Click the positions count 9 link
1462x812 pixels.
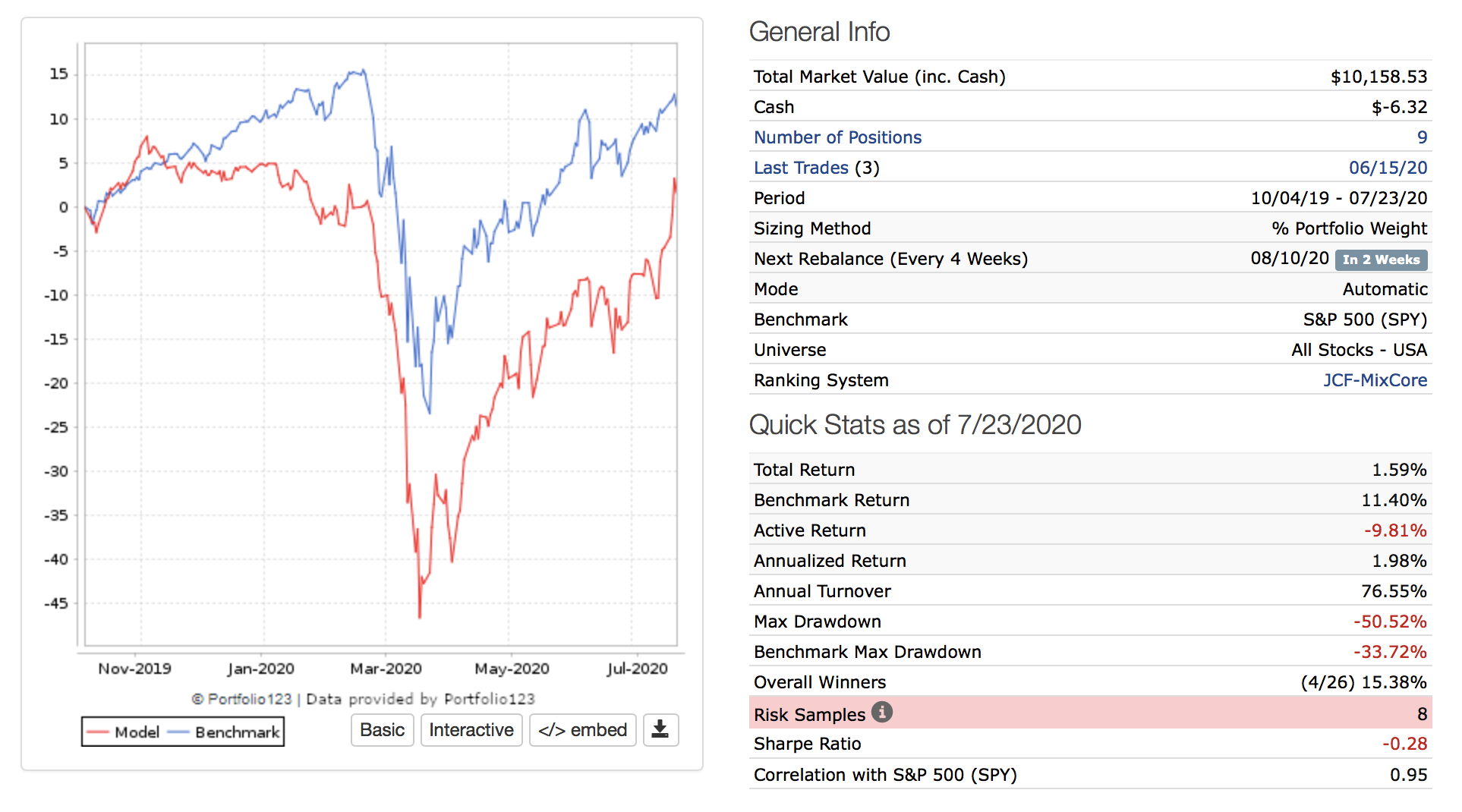(x=1422, y=137)
